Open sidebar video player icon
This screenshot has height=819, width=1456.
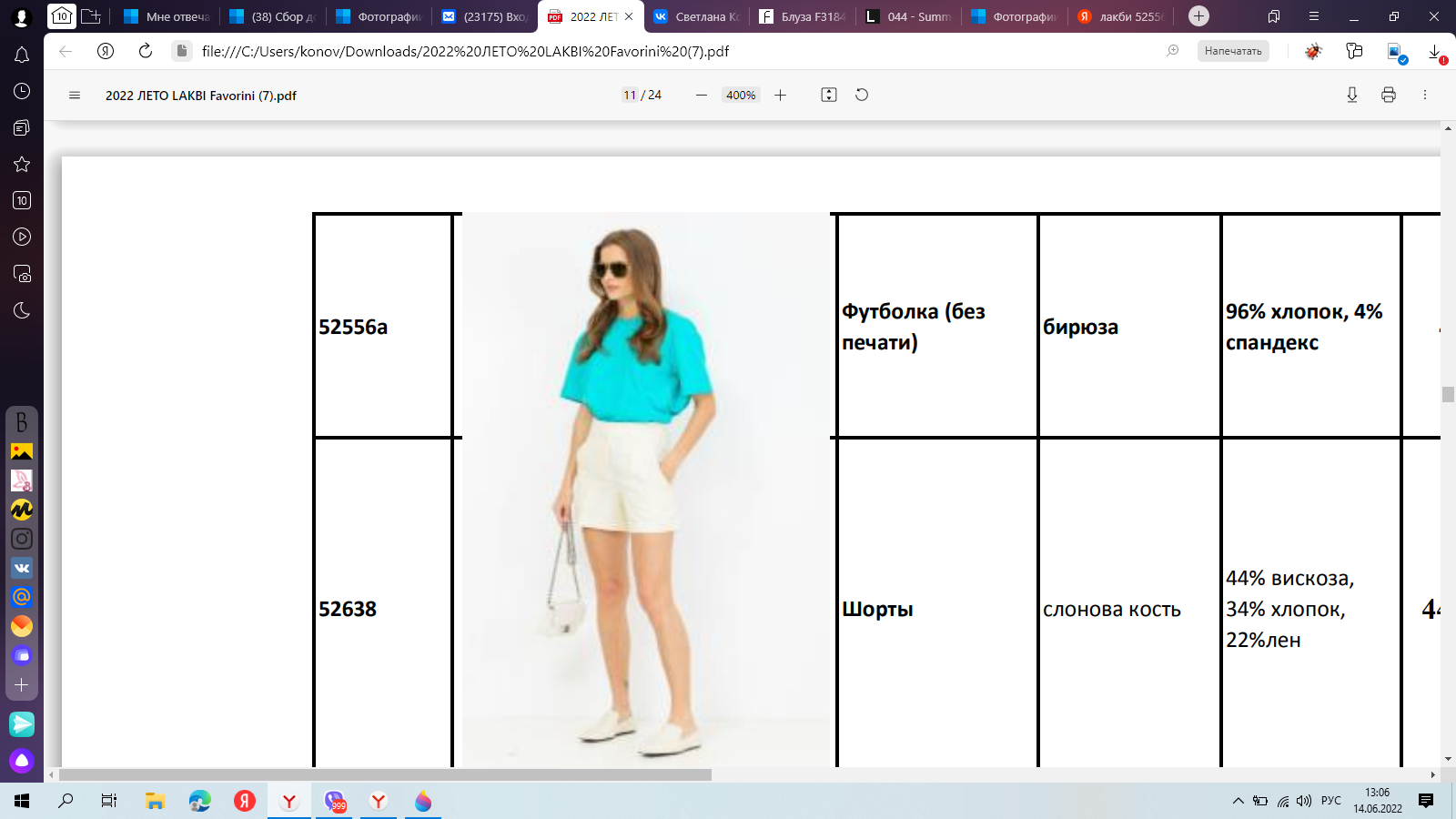coord(22,237)
